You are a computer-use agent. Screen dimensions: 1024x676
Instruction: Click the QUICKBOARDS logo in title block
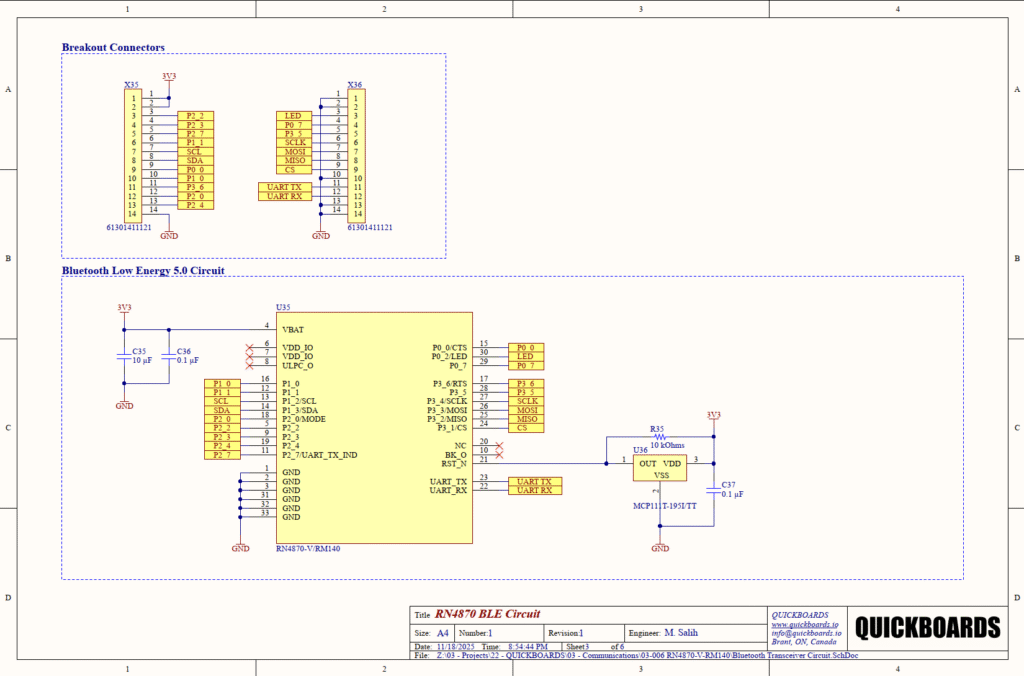[925, 628]
